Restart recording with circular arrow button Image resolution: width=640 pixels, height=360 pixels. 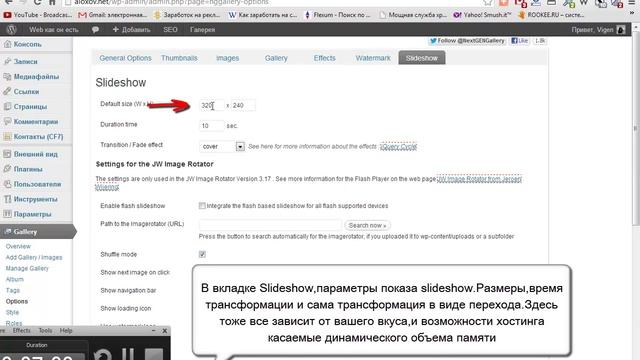click(102, 354)
